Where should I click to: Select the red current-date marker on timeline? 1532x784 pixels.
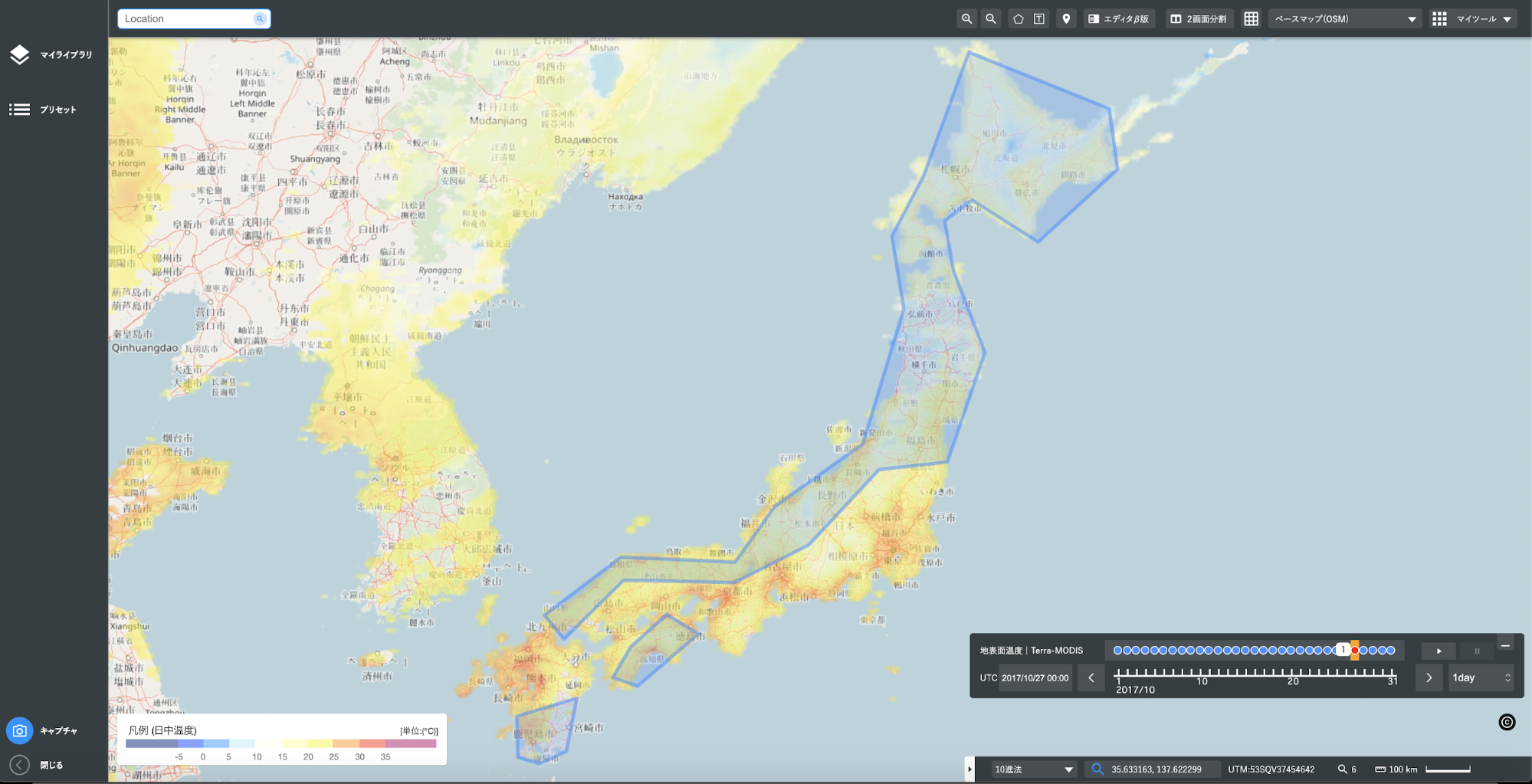coord(1355,650)
